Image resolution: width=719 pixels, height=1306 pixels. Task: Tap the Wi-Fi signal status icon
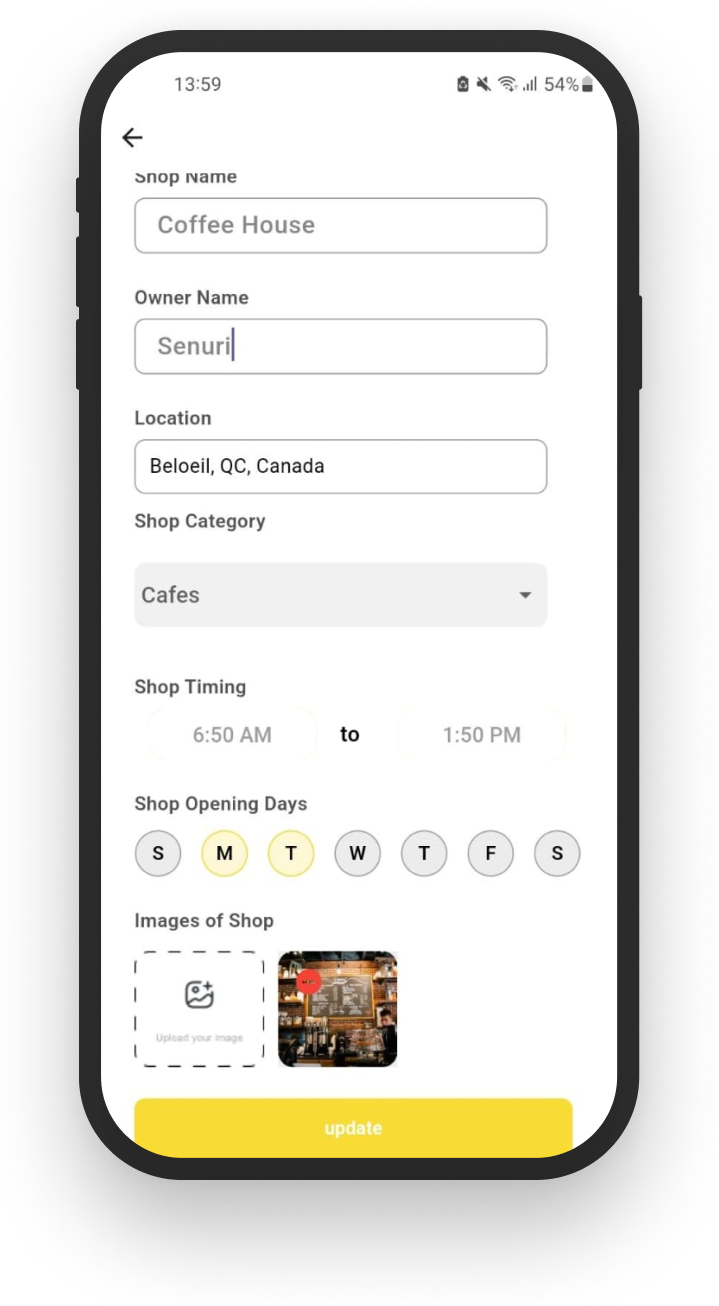tap(507, 85)
